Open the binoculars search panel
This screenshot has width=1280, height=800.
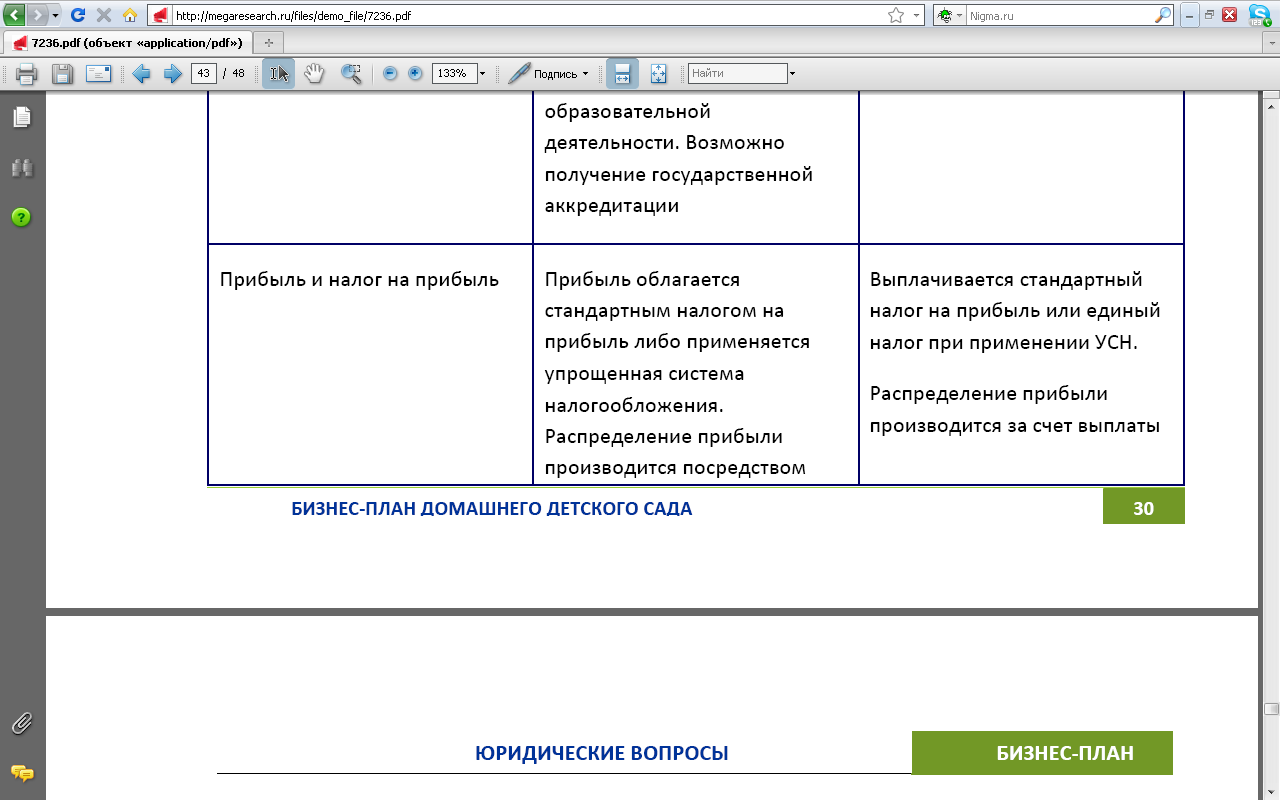tap(21, 167)
